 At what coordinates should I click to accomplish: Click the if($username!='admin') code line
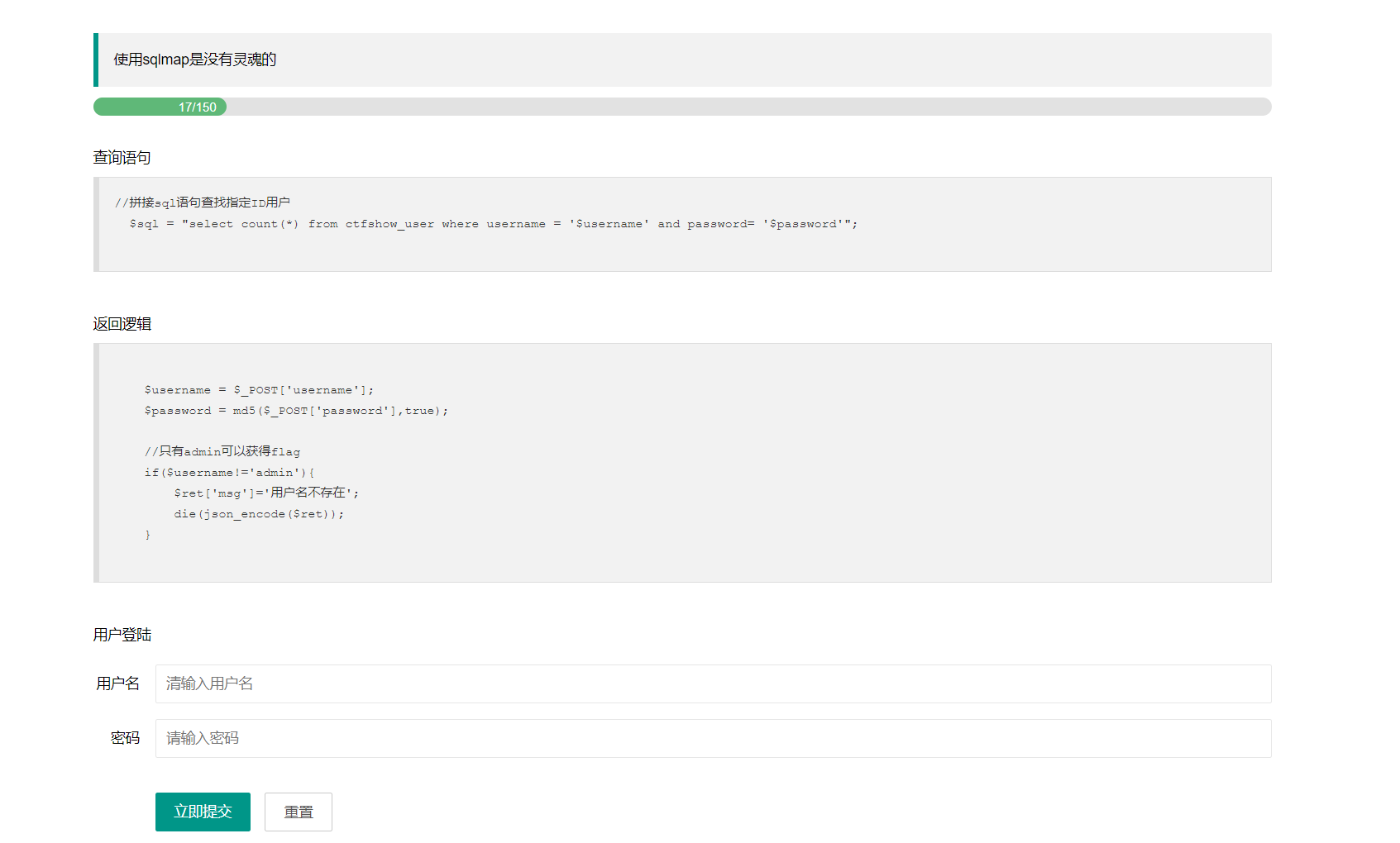tap(229, 473)
